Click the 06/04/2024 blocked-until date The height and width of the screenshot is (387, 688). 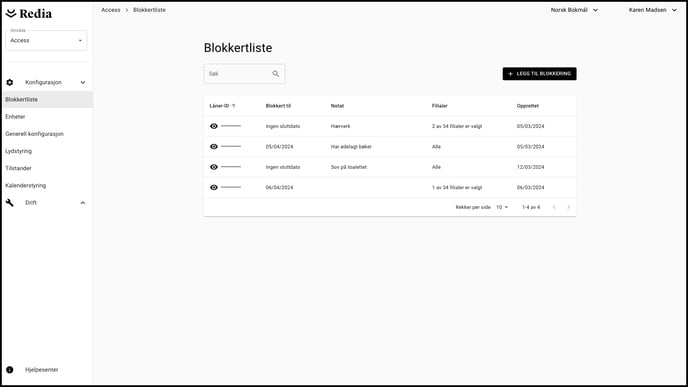click(279, 187)
